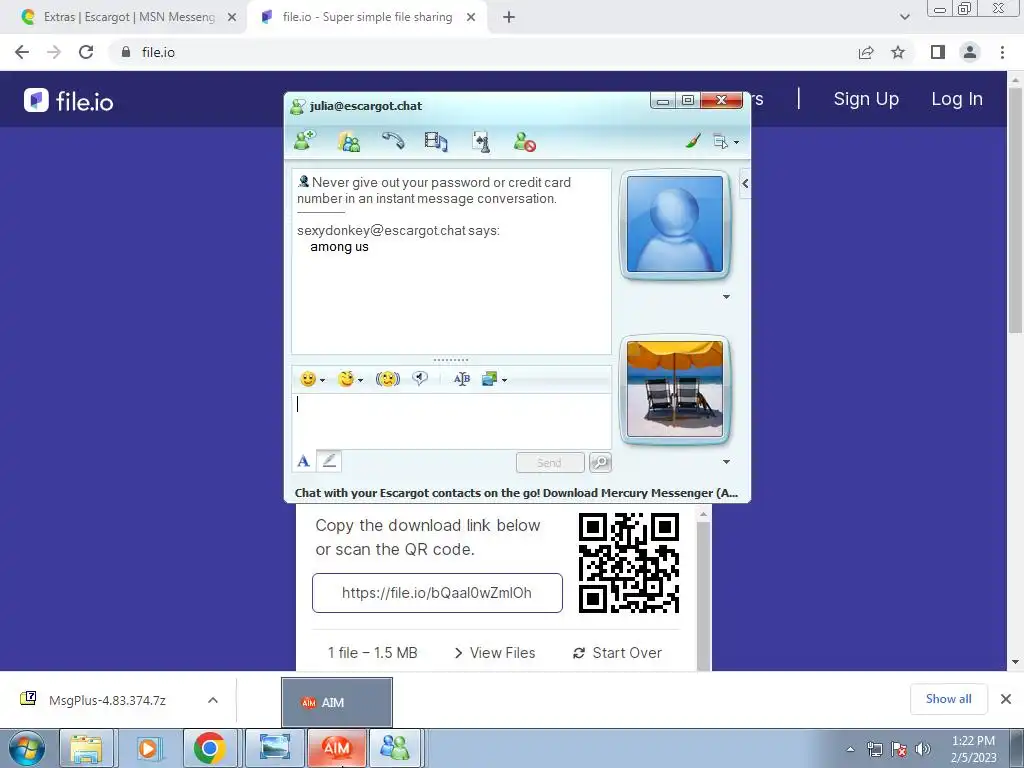
Task: Open the wink dropdown arrow
Action: pyautogui.click(x=360, y=380)
